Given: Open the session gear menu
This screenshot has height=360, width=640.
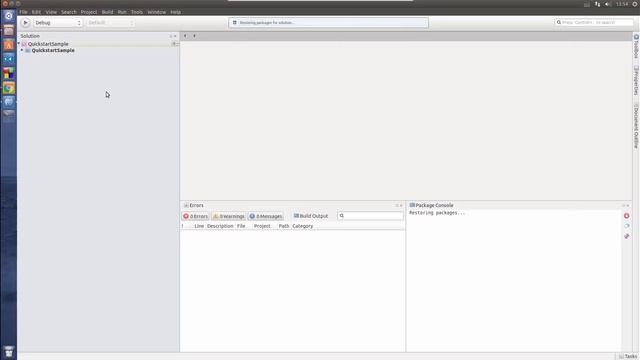Looking at the screenshot, I should [x=635, y=4].
